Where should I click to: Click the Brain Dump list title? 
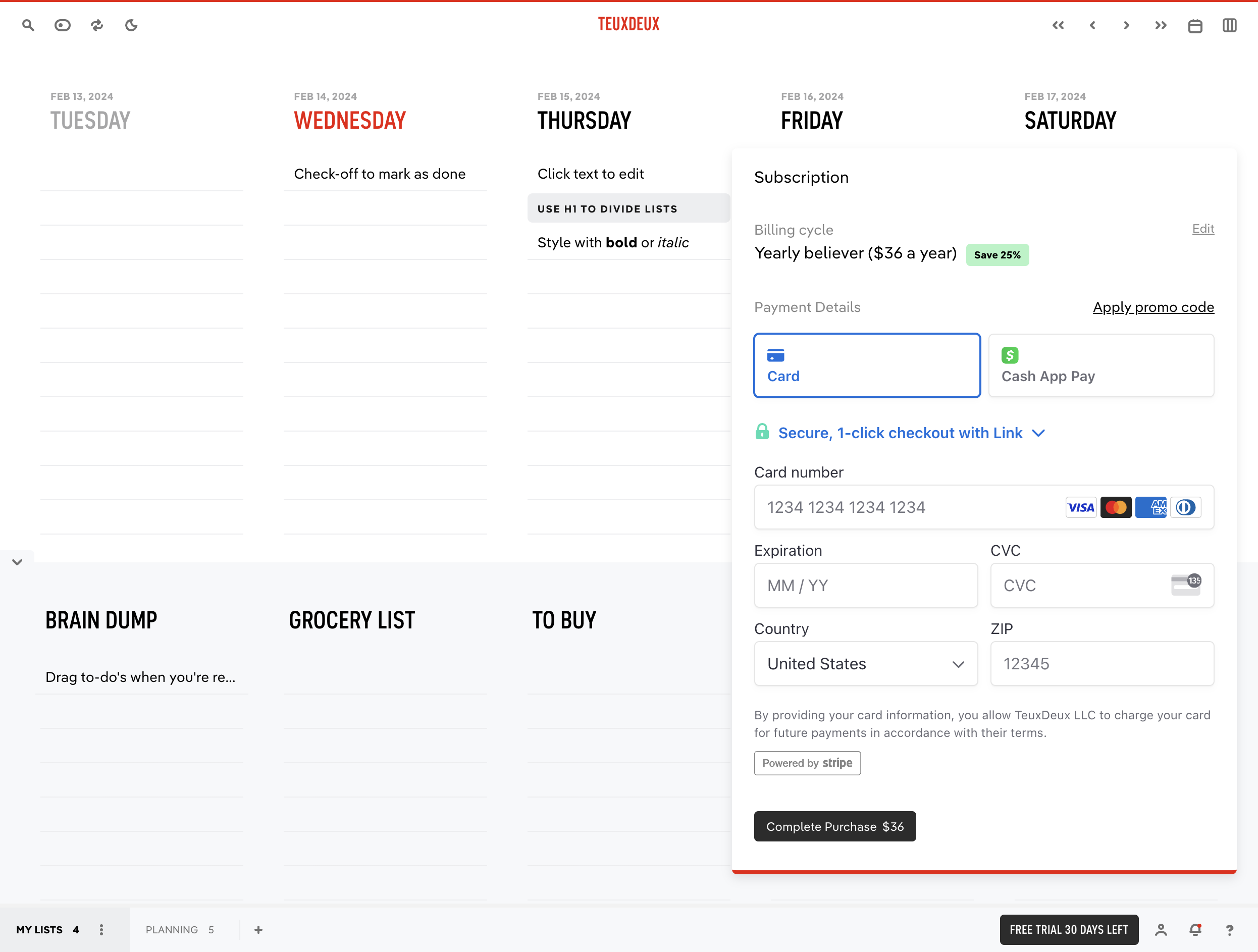point(101,620)
